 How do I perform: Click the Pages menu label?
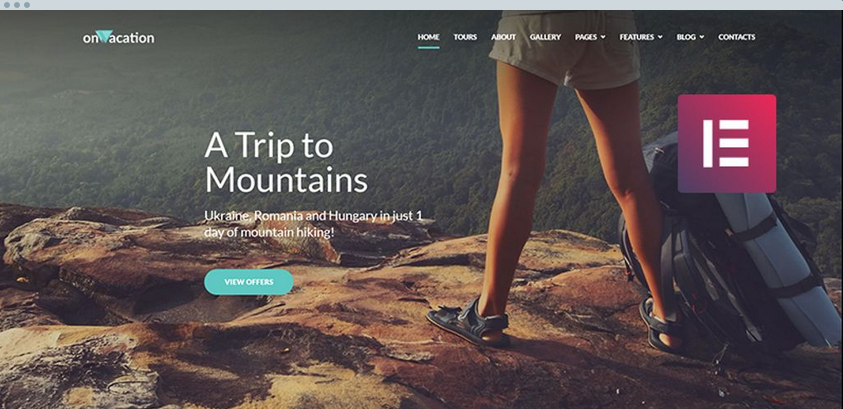click(x=585, y=37)
